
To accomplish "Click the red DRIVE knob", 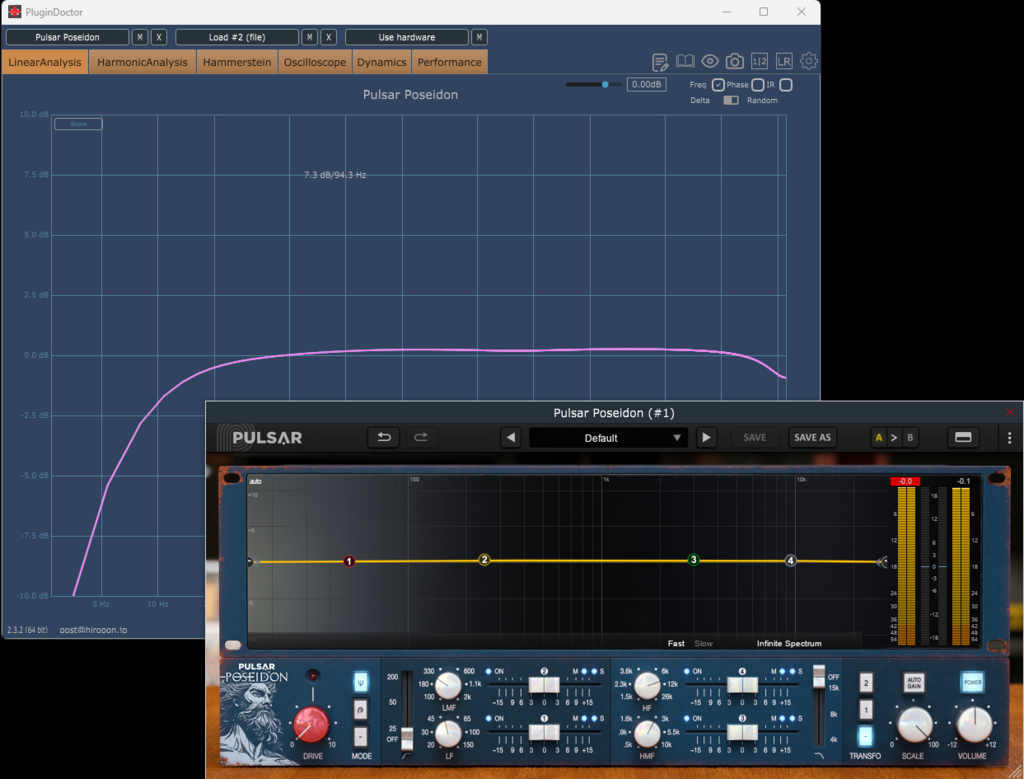I will pyautogui.click(x=311, y=725).
